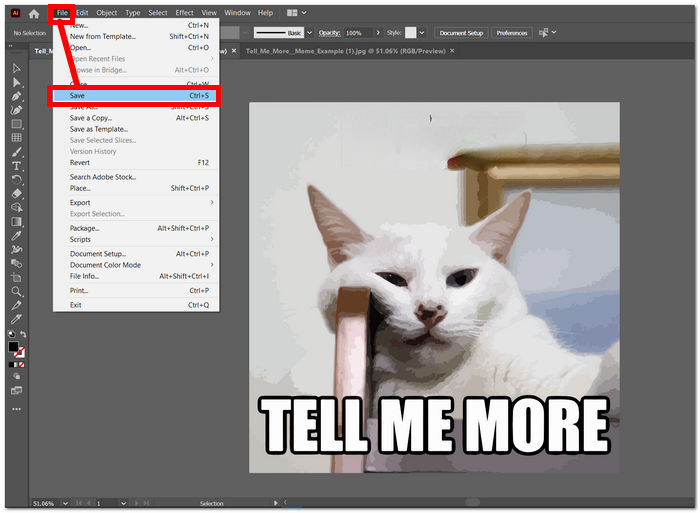Open the Style dropdown arrow
Screen dimensions: 700x513
pyautogui.click(x=421, y=33)
